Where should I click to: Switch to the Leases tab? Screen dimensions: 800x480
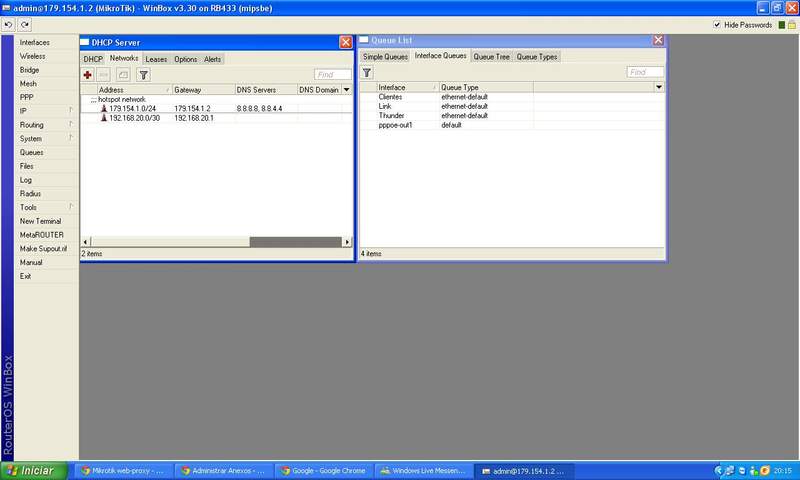pos(156,59)
